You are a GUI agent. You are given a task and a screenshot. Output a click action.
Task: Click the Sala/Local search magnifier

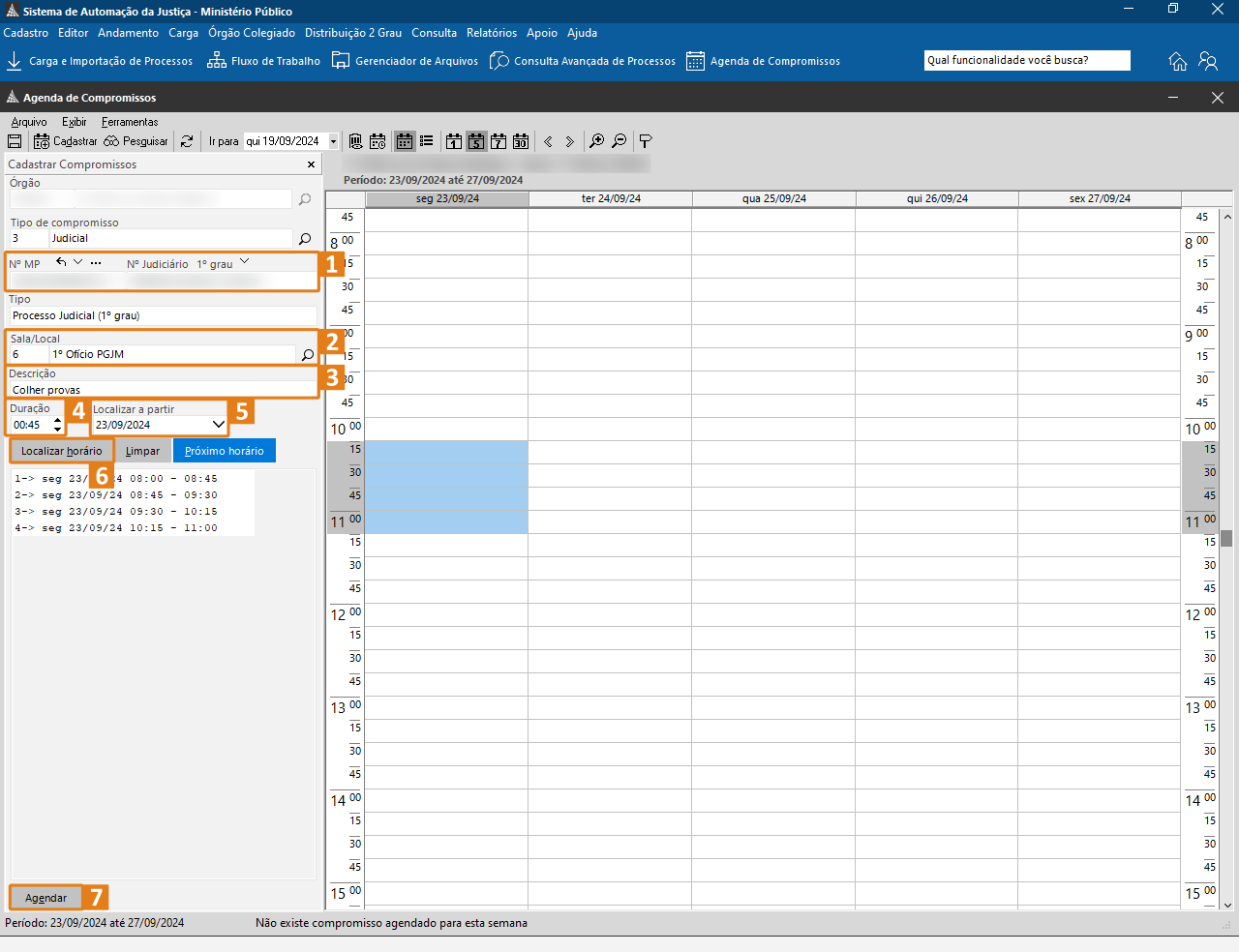(308, 355)
